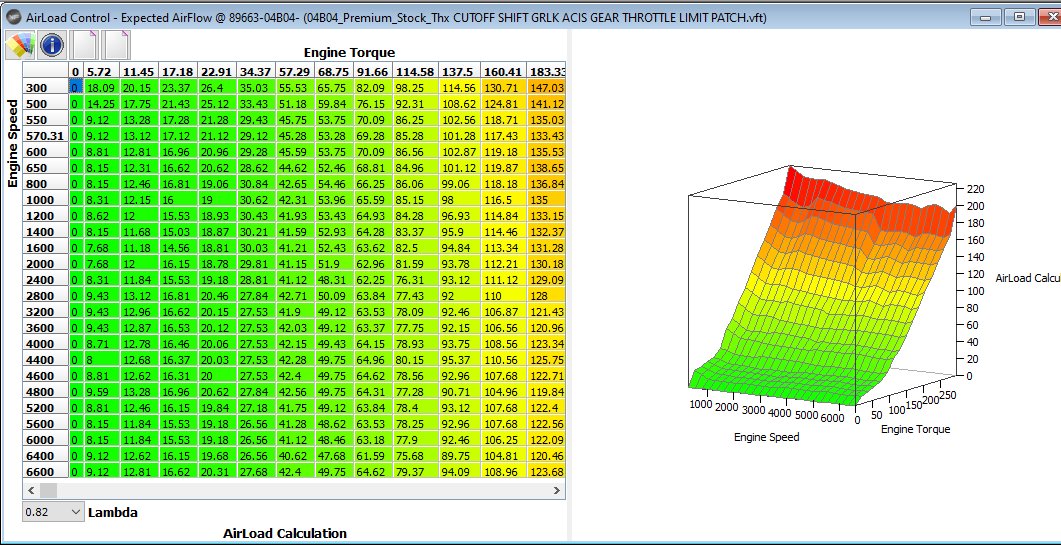Select cell 138.65 in row 650
The image size is (1061, 545).
(x=547, y=167)
